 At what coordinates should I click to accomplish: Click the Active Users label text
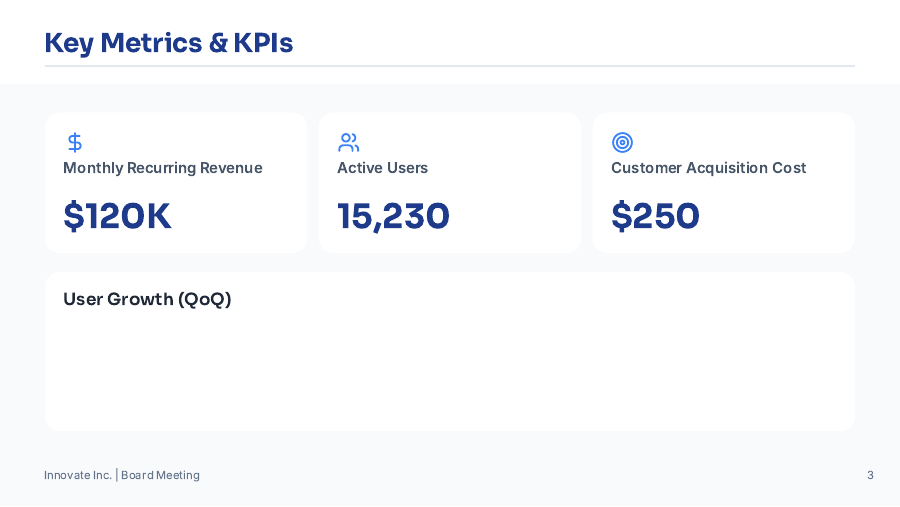point(382,168)
